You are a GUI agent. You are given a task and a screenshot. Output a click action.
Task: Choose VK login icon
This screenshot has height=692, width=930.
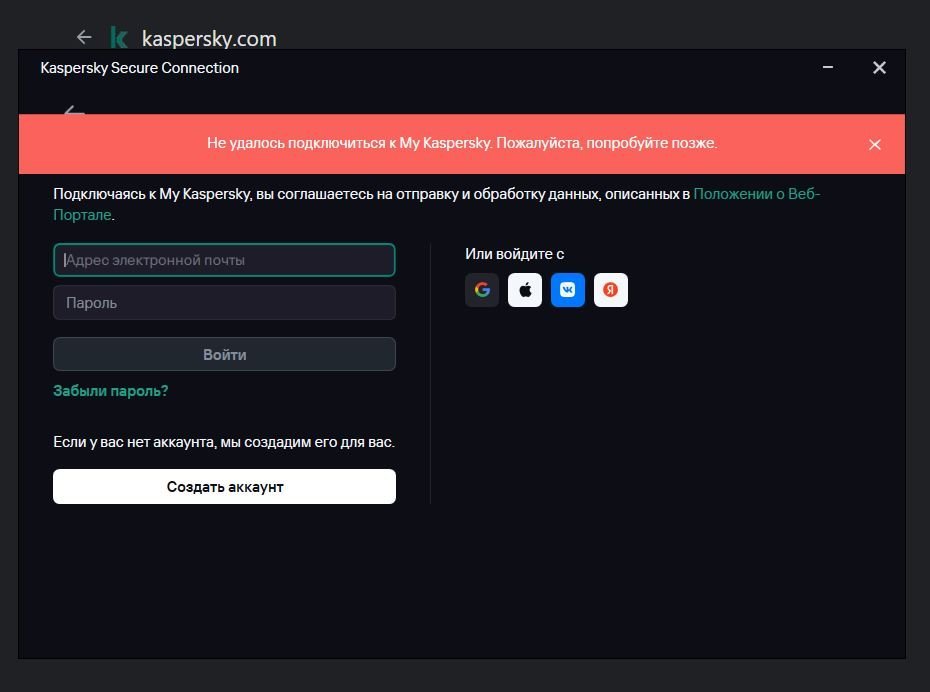(568, 290)
